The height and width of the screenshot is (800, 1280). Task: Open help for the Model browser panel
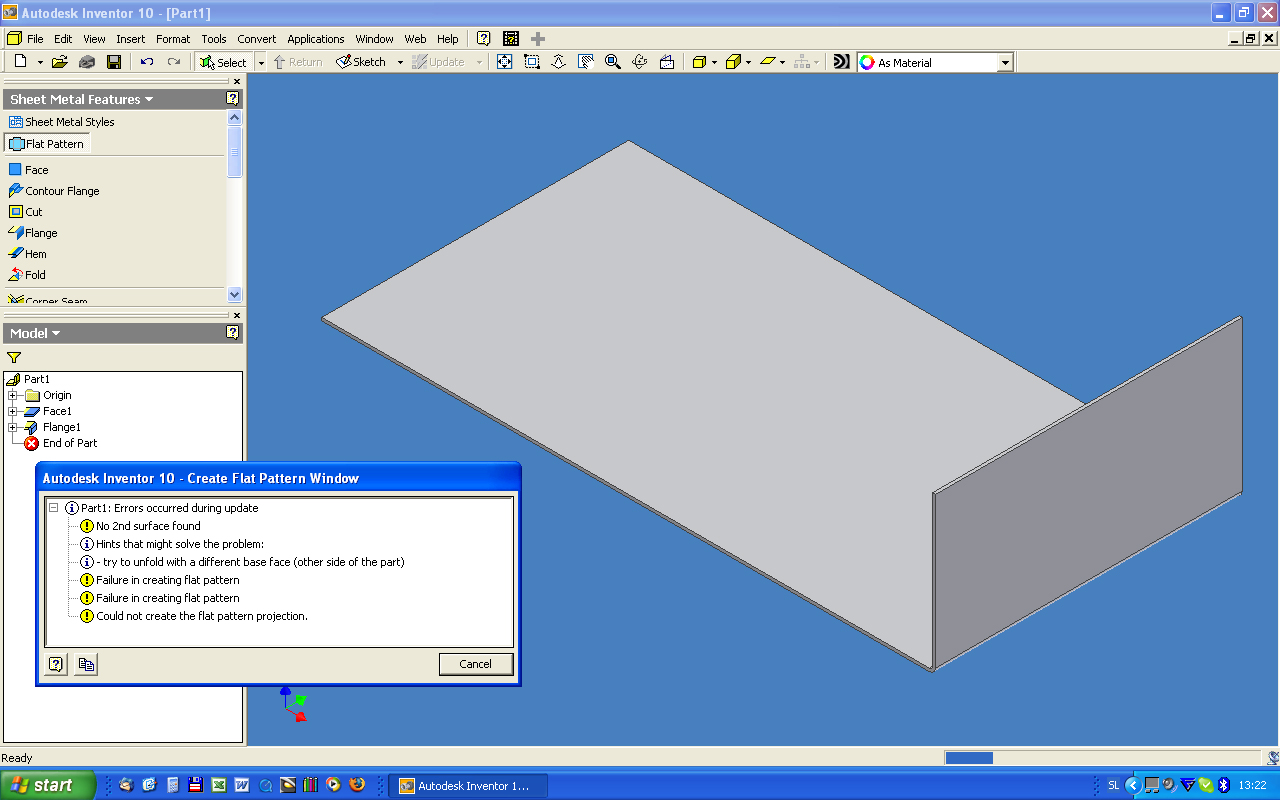tap(233, 333)
